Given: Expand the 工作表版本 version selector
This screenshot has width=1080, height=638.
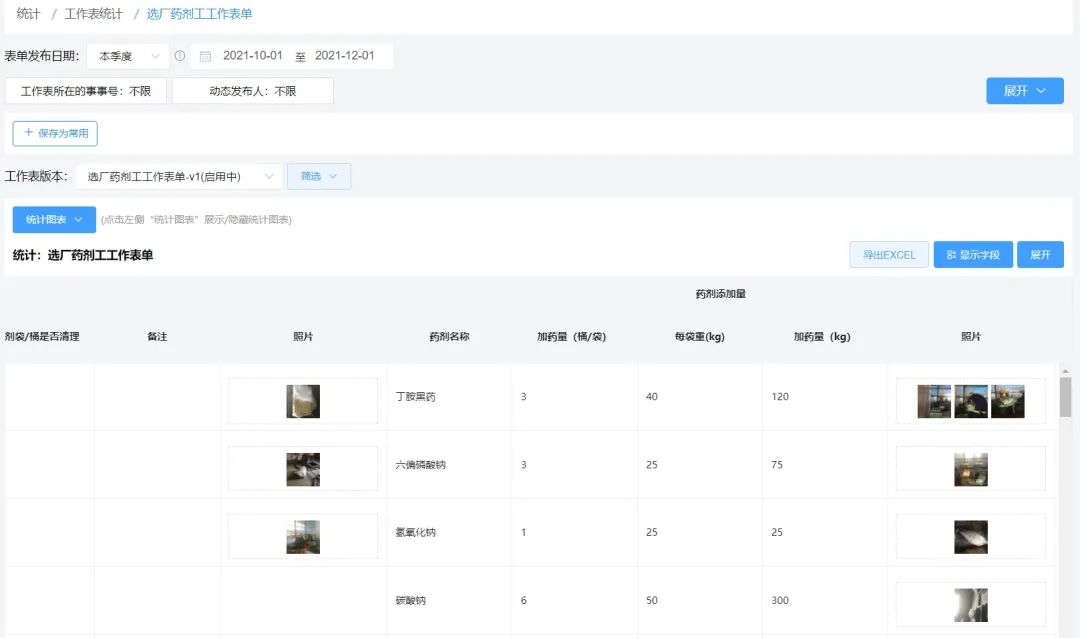Looking at the screenshot, I should (x=178, y=177).
